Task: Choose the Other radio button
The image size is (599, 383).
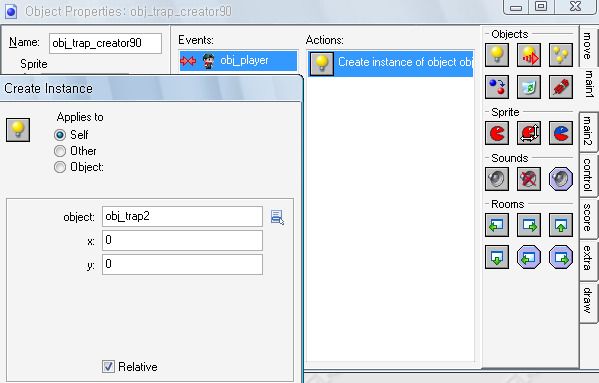Action: 60,151
